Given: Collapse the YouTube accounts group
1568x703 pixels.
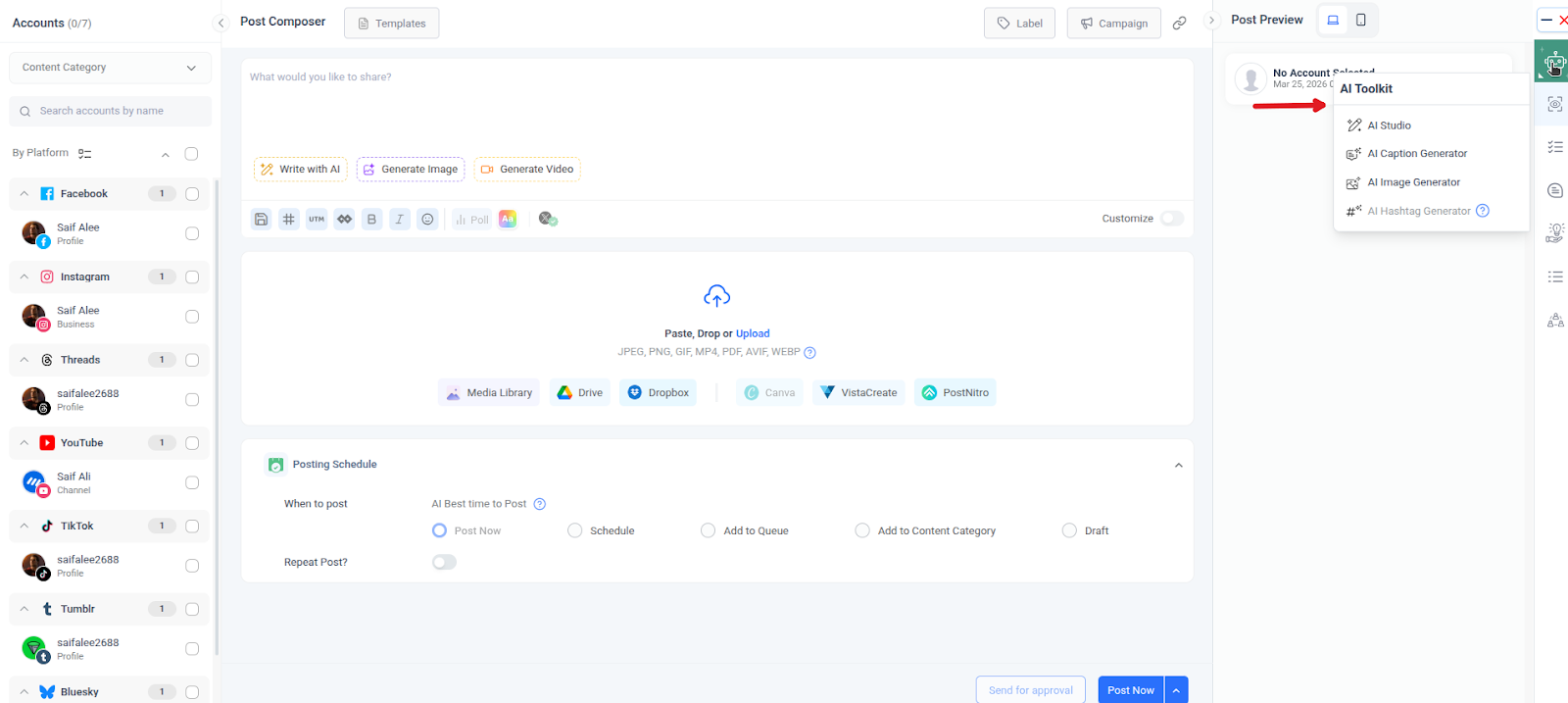Looking at the screenshot, I should tap(24, 443).
